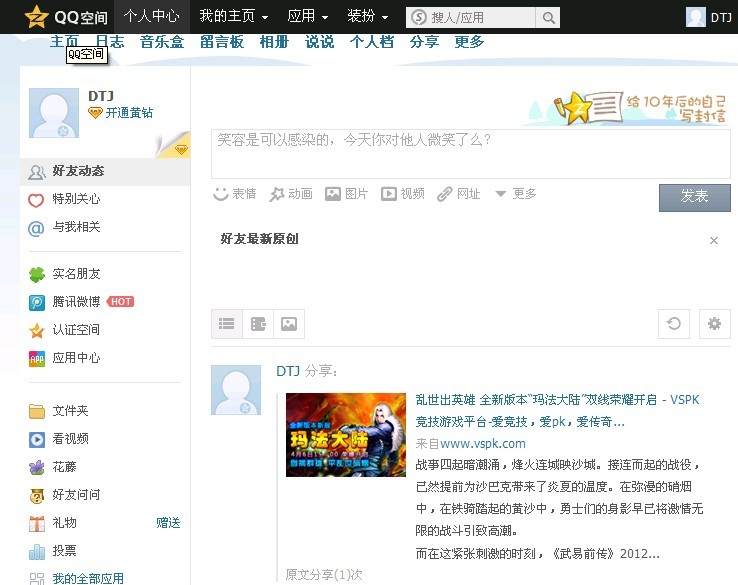
Task: Open 相册 navigation item
Action: 274,42
